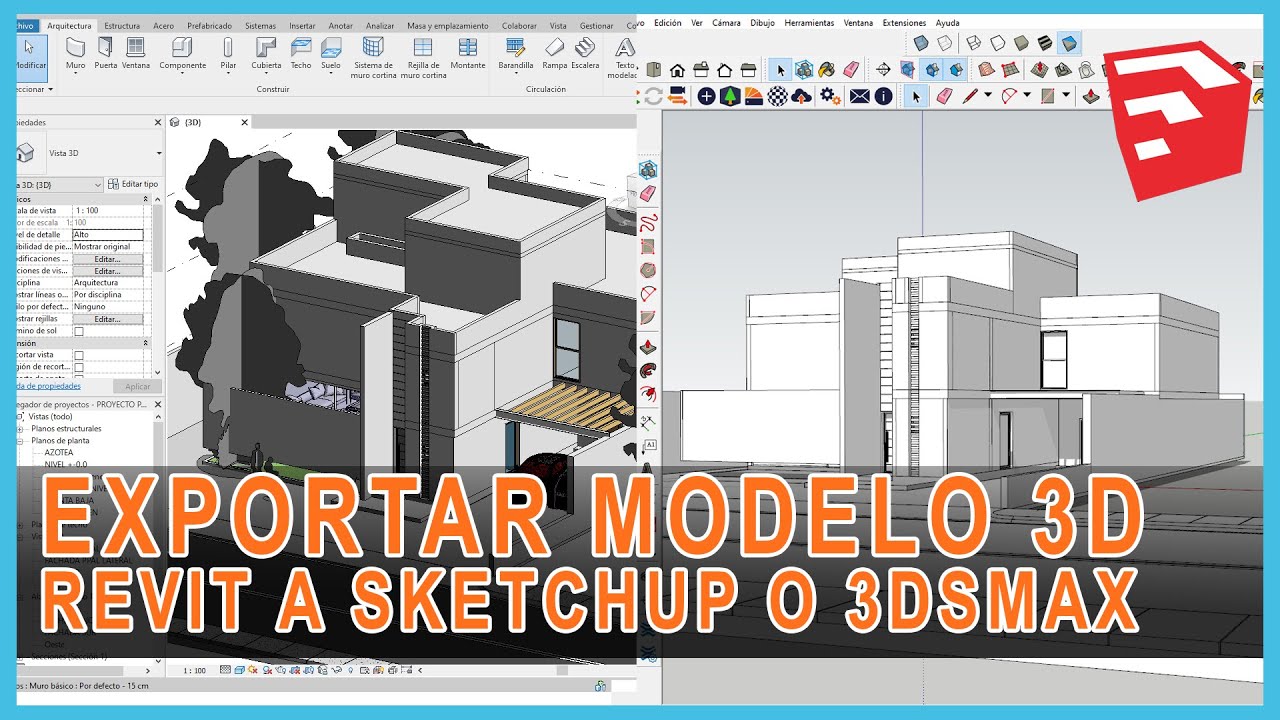
Task: Click the Aplicar button
Action: pos(137,386)
